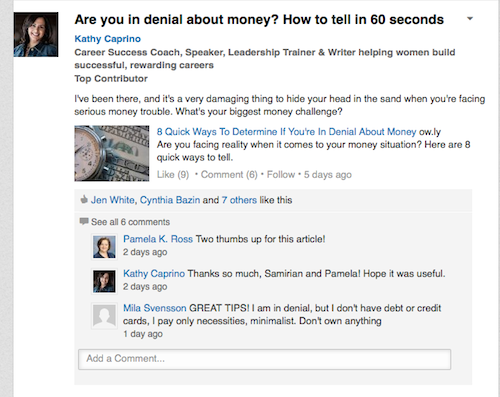500x397 pixels.
Task: Follow this discussion
Action: (281, 175)
